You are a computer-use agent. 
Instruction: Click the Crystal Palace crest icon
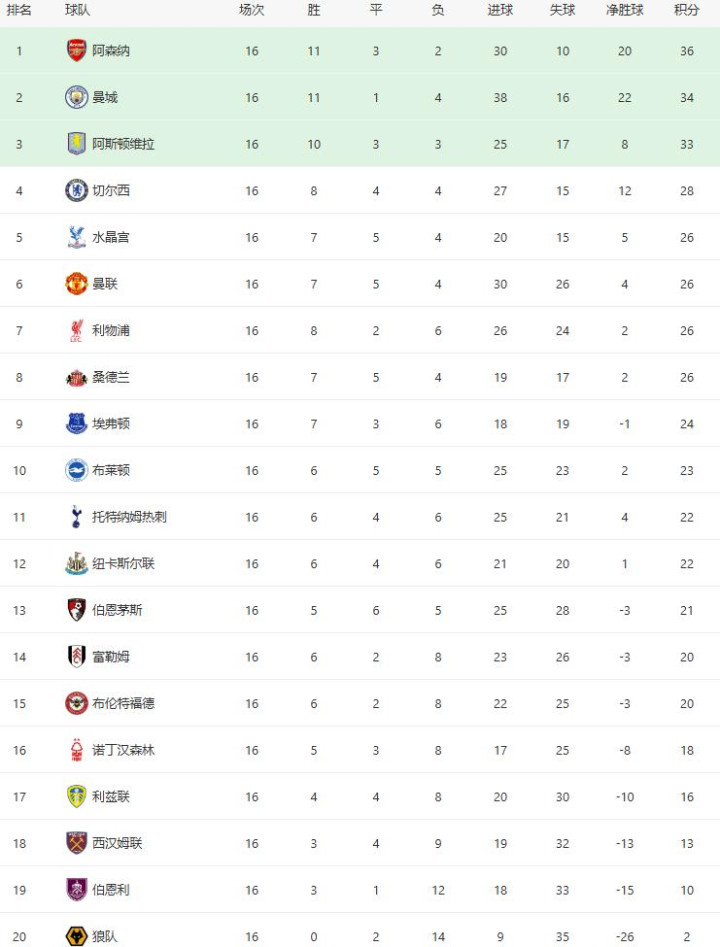pyautogui.click(x=76, y=237)
